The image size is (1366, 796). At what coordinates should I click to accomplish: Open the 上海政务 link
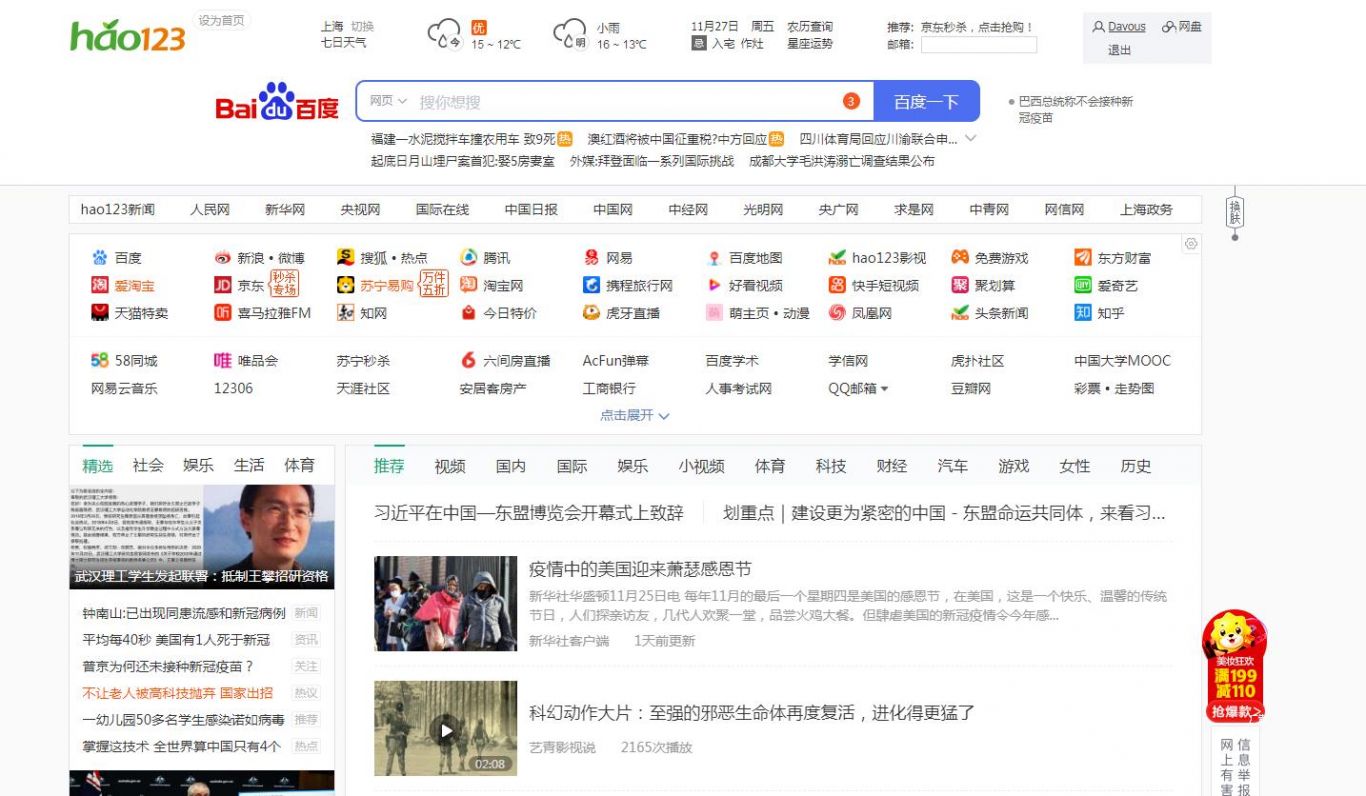[x=1146, y=210]
